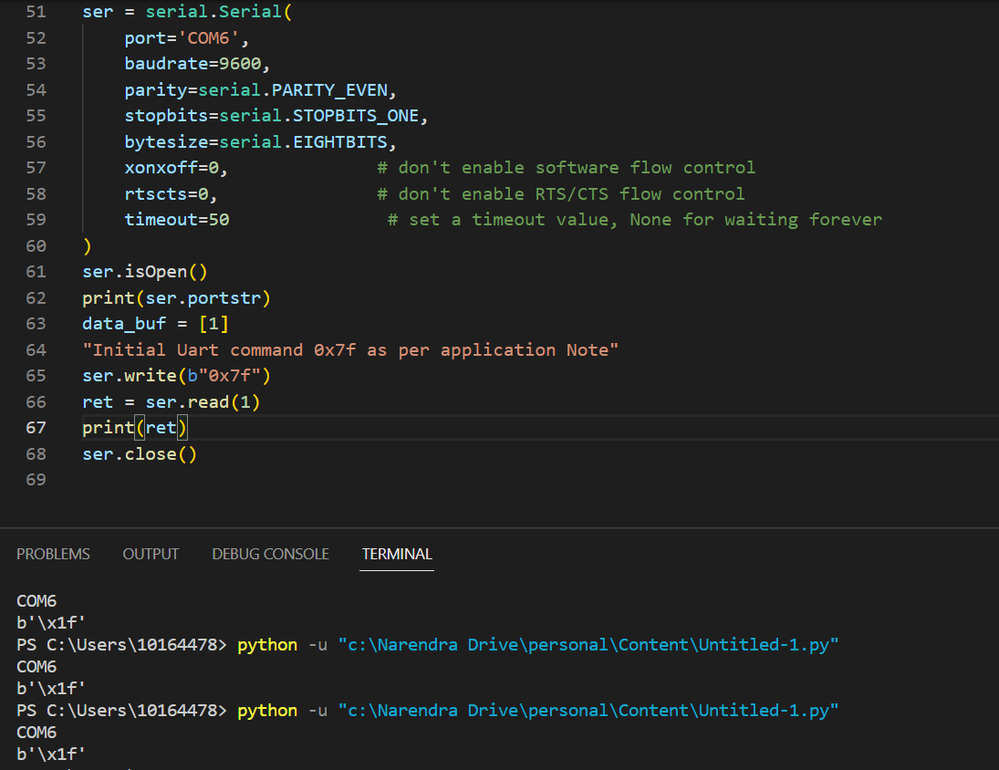This screenshot has height=770, width=999.
Task: Click the software flow control comment
Action: click(x=566, y=168)
